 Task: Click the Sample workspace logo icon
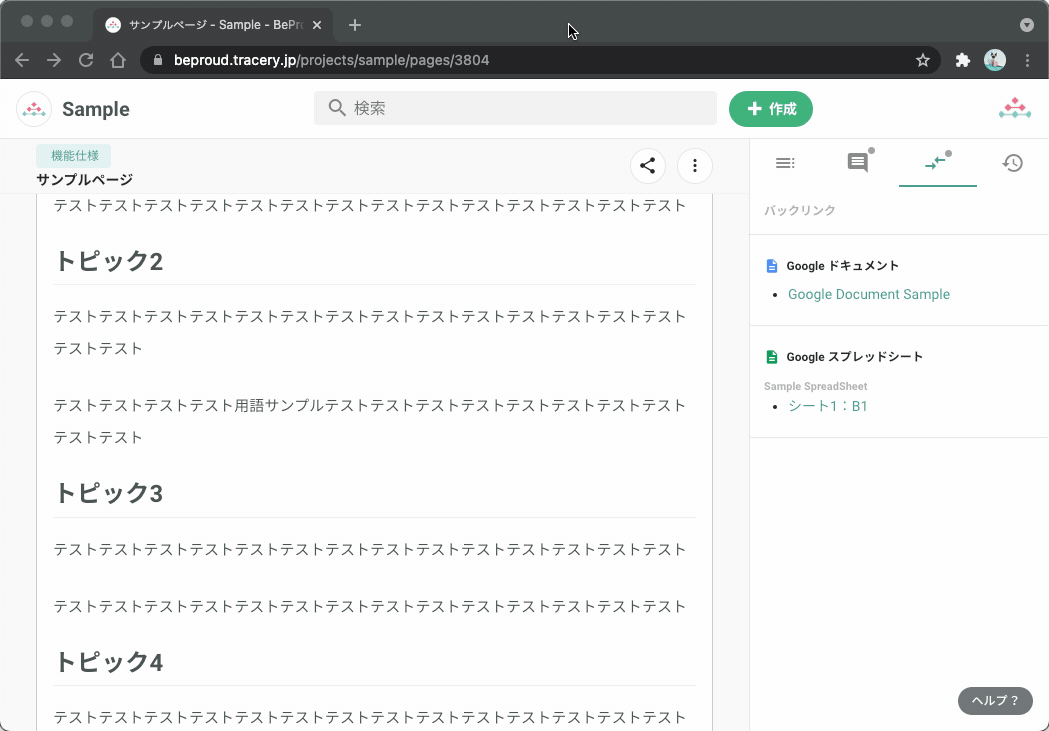click(x=33, y=108)
